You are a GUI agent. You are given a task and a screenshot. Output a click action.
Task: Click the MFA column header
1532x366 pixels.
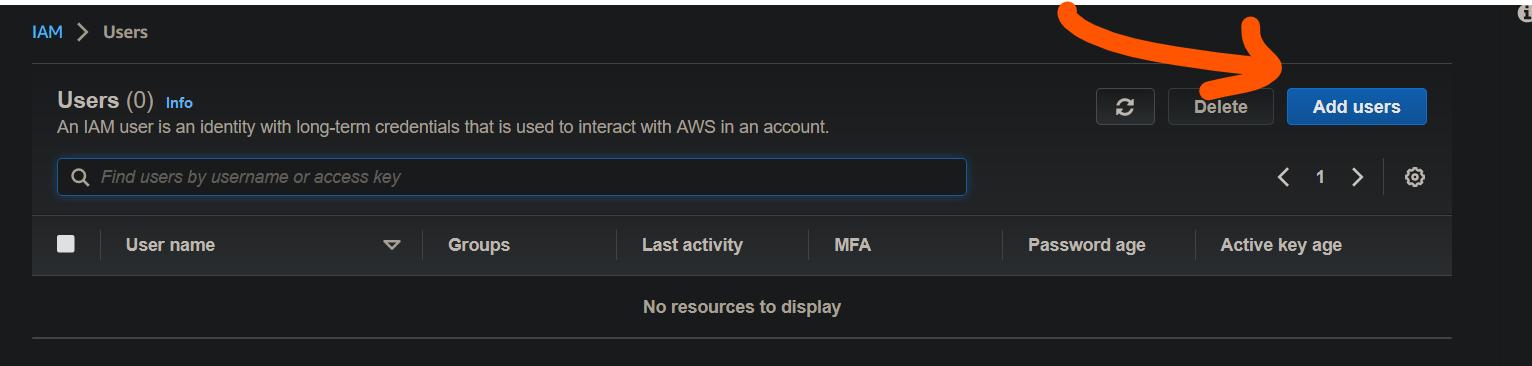[852, 245]
